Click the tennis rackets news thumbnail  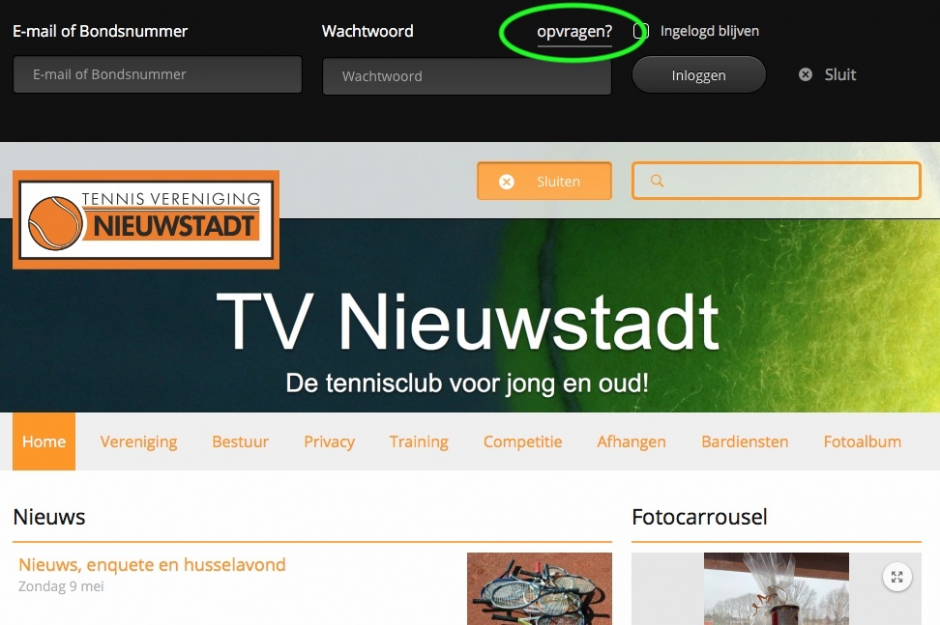tap(539, 590)
